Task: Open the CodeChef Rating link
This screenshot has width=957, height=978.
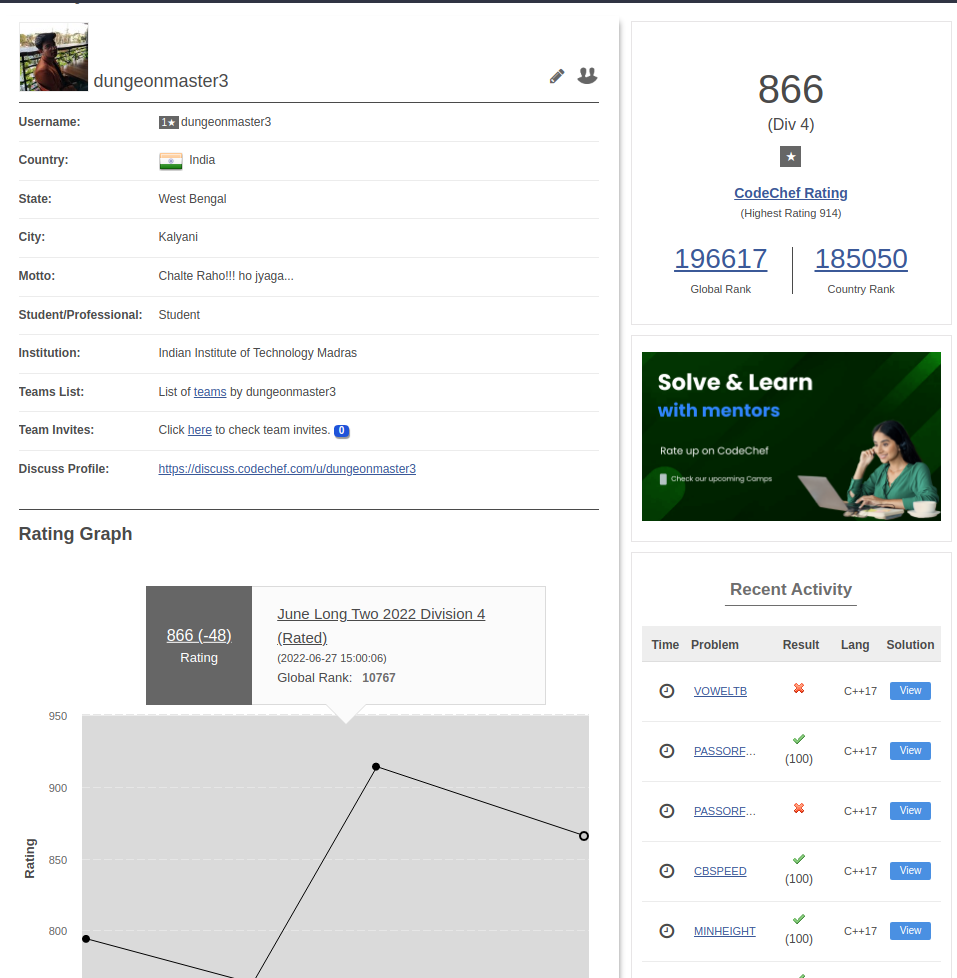Action: pyautogui.click(x=790, y=193)
